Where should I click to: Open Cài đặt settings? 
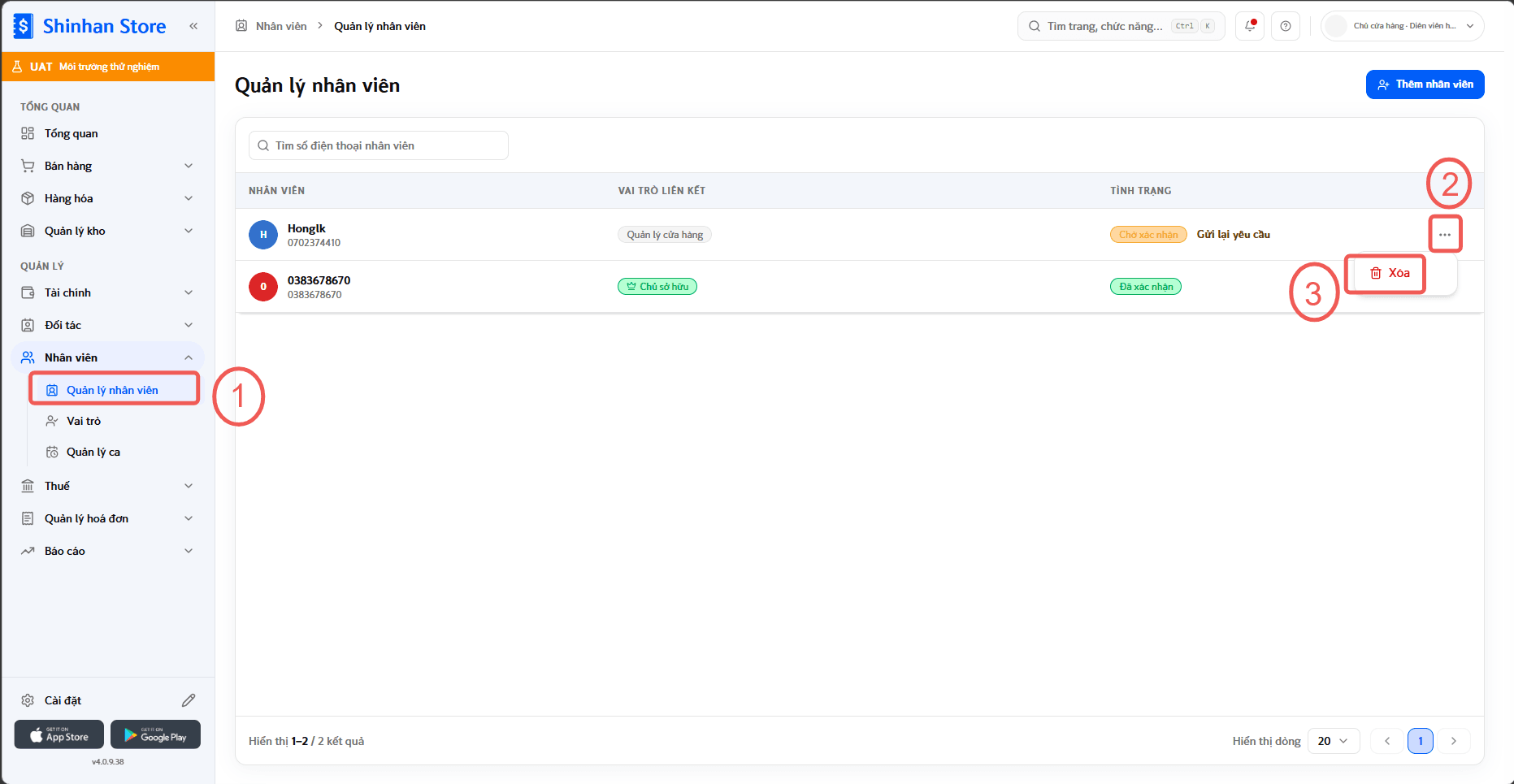pyautogui.click(x=63, y=700)
